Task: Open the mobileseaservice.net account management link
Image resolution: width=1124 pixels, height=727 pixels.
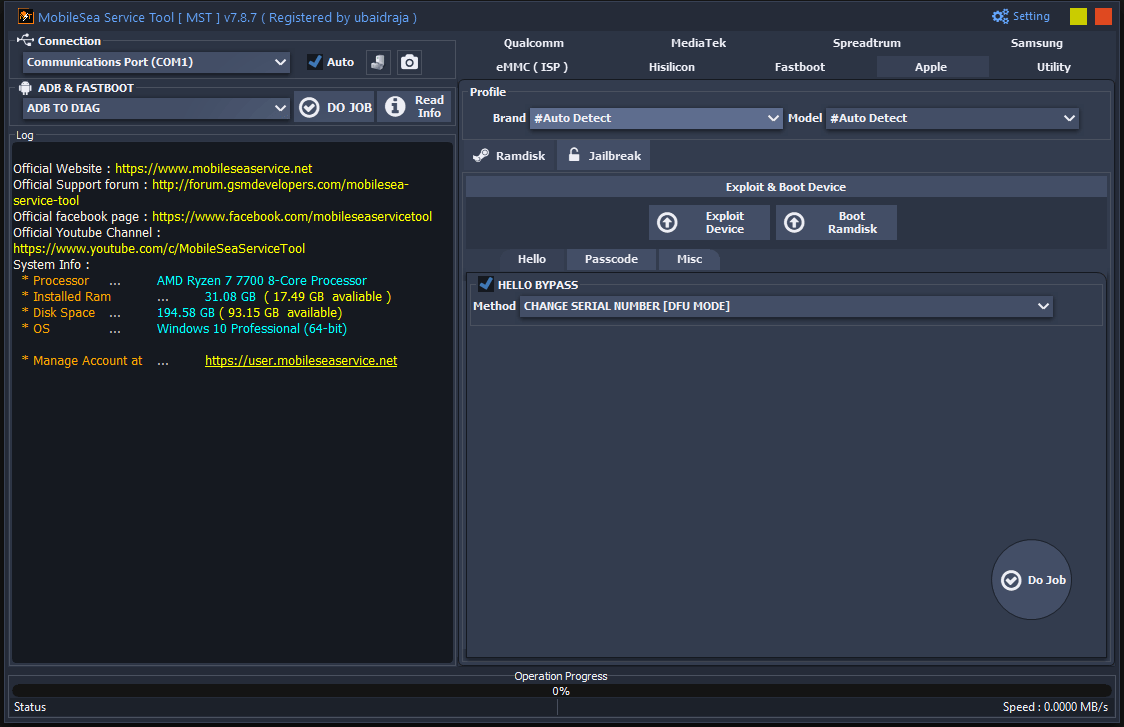Action: coord(301,360)
